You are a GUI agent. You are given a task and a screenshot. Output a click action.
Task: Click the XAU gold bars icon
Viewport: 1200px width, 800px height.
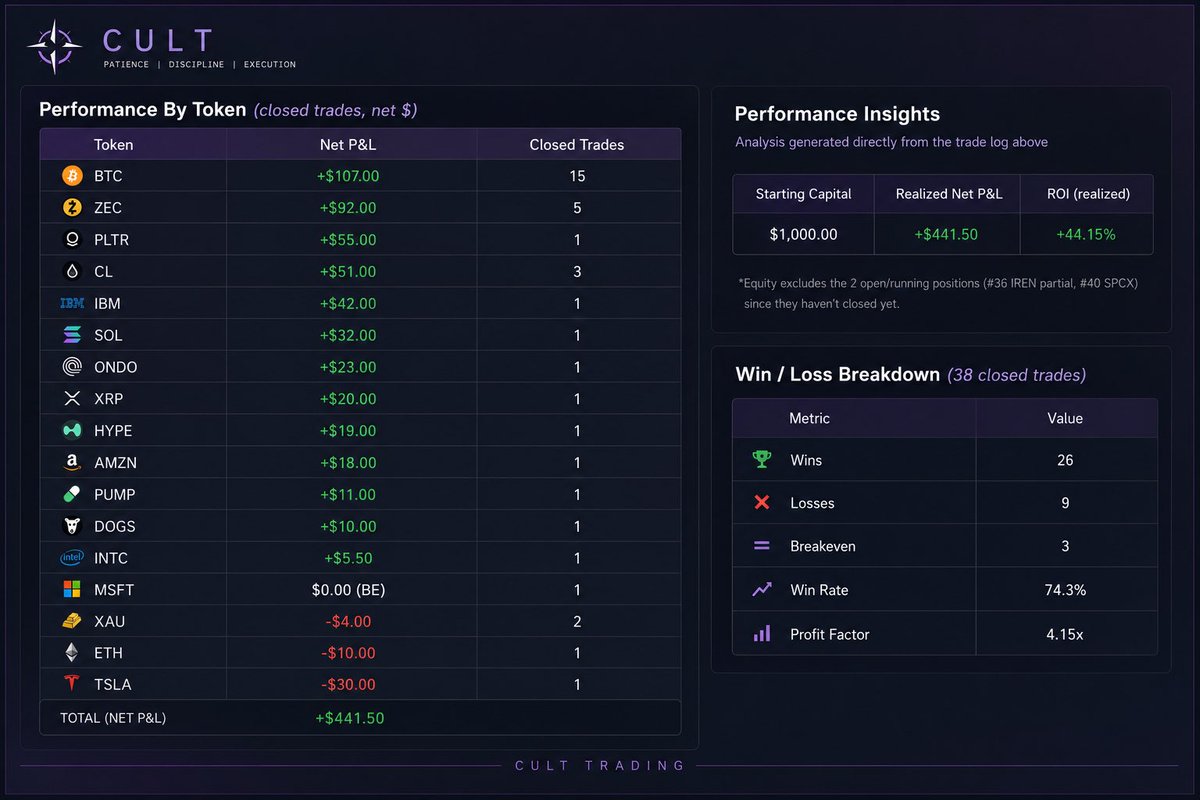point(72,621)
